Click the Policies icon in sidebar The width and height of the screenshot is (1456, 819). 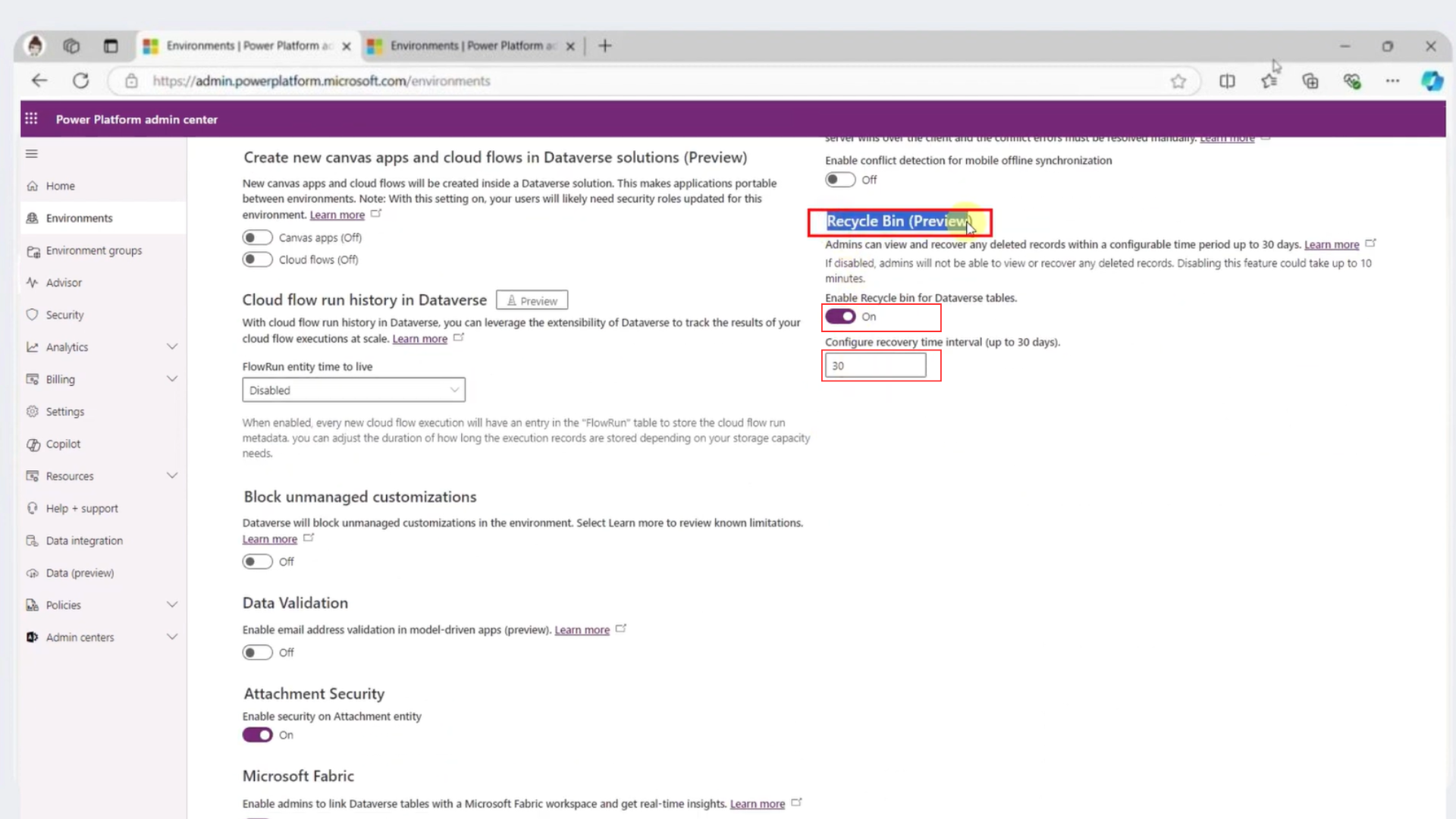(x=32, y=605)
